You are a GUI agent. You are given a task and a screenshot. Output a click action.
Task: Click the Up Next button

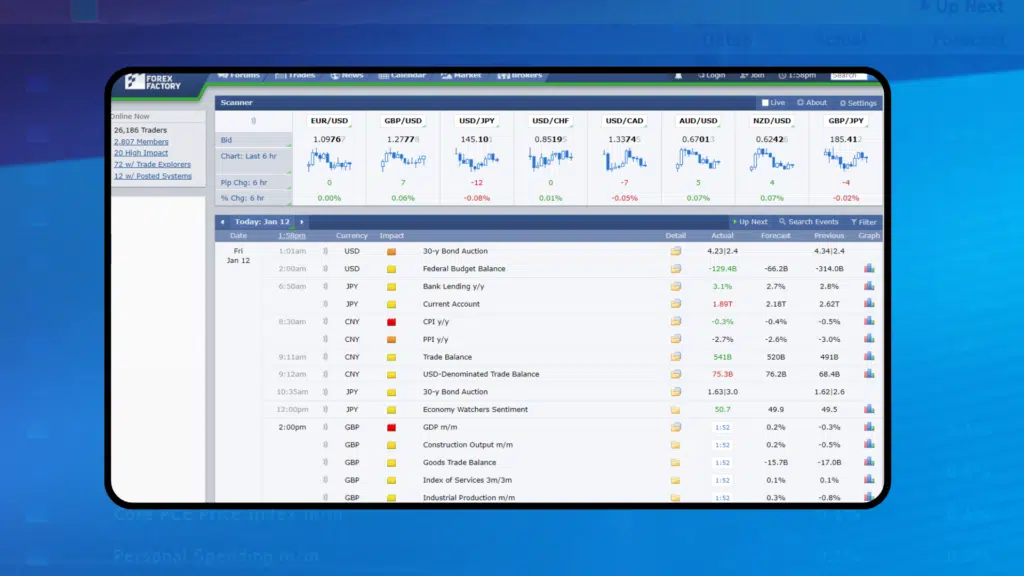tap(750, 222)
